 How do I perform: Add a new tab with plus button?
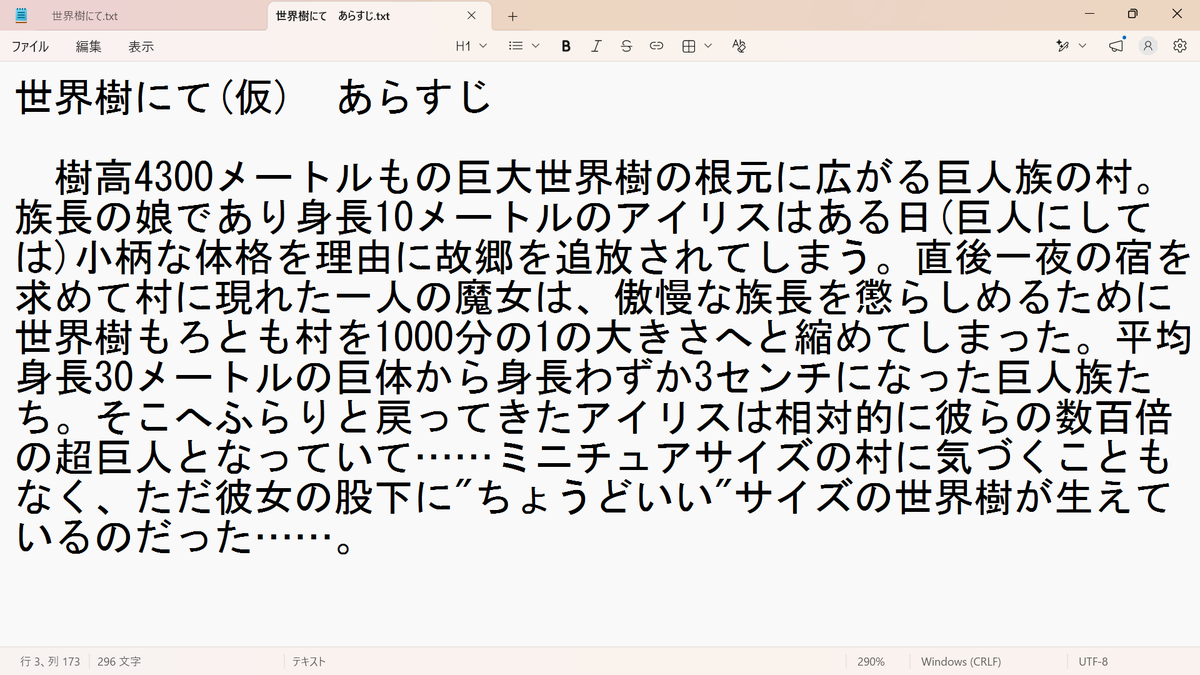513,16
